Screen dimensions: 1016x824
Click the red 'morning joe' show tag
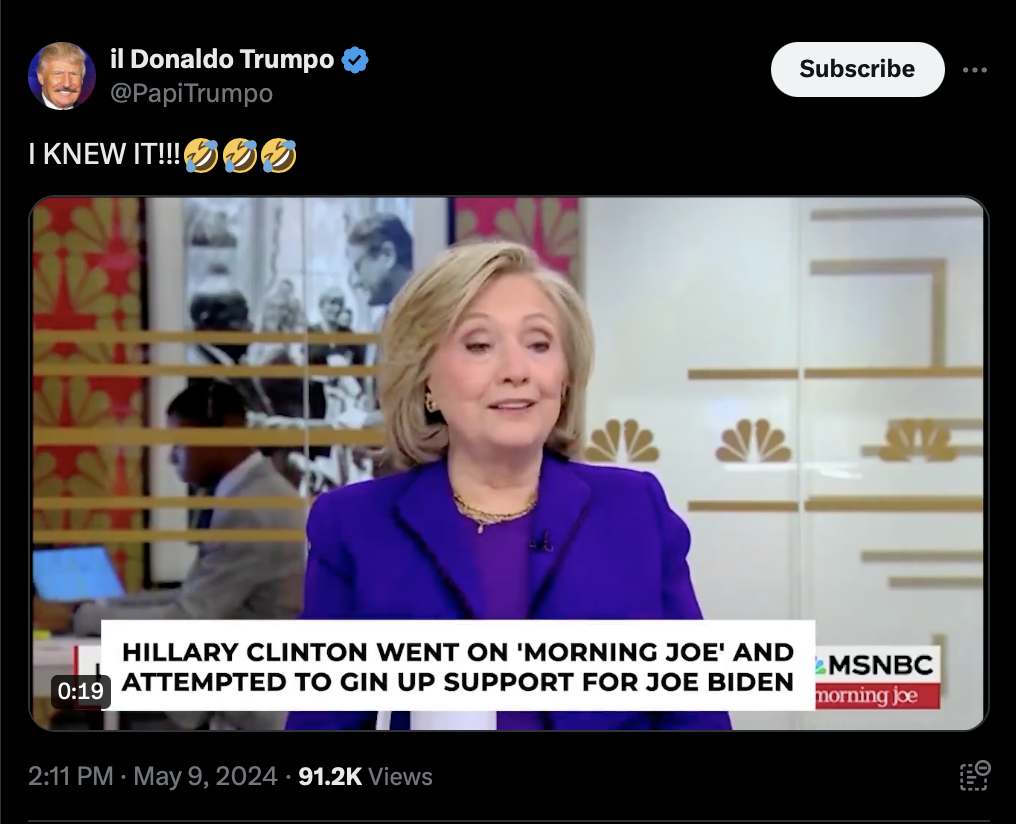tap(877, 696)
